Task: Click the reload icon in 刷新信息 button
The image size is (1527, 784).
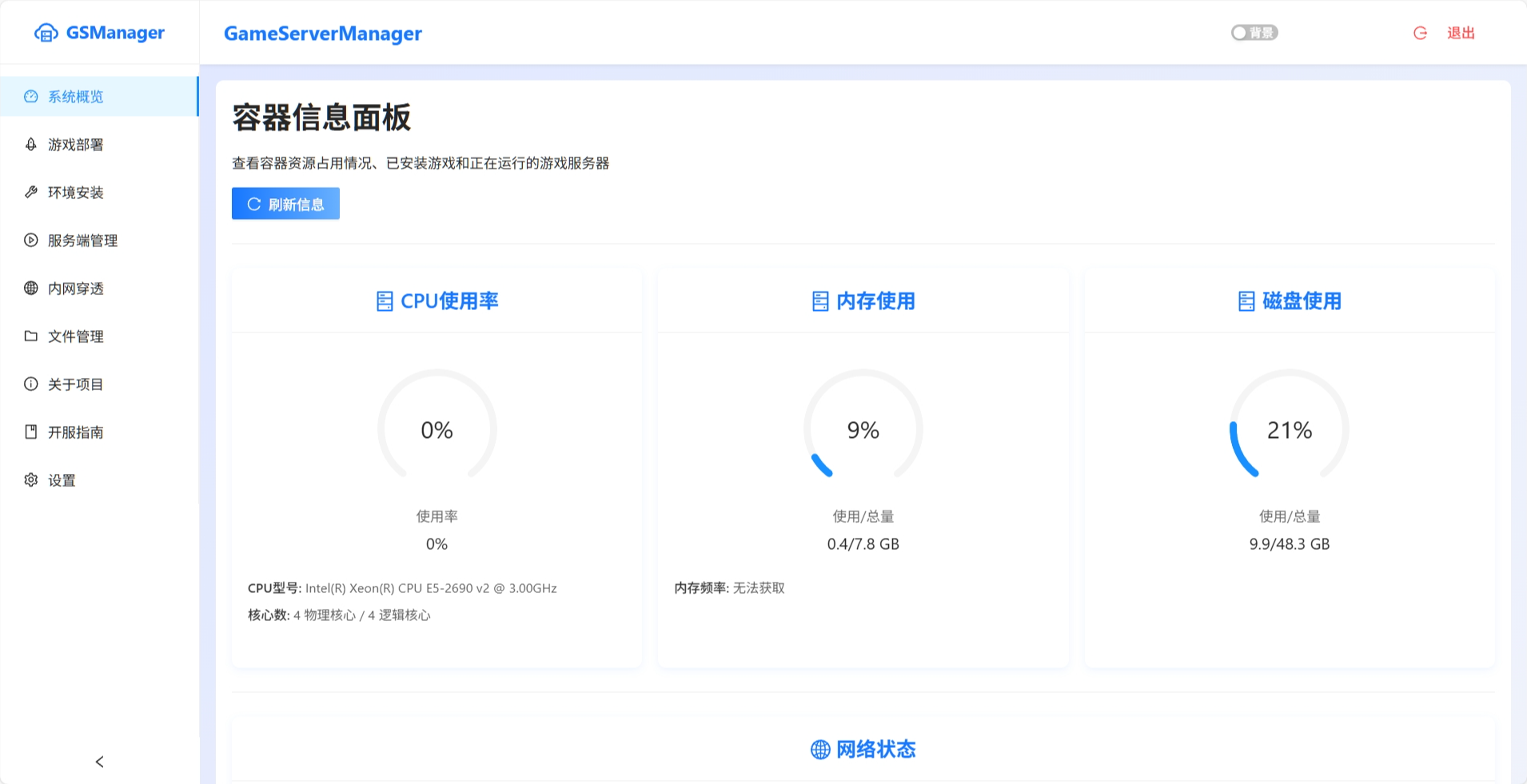Action: pos(254,204)
